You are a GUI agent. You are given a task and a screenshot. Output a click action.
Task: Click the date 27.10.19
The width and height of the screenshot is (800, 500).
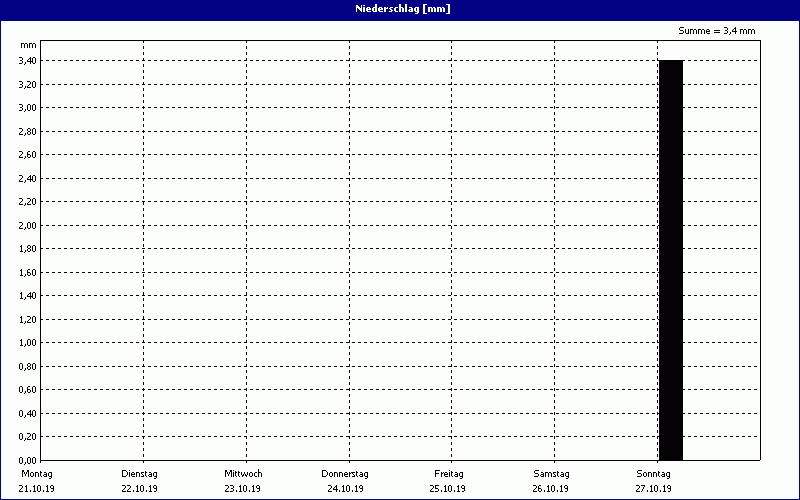tap(654, 489)
